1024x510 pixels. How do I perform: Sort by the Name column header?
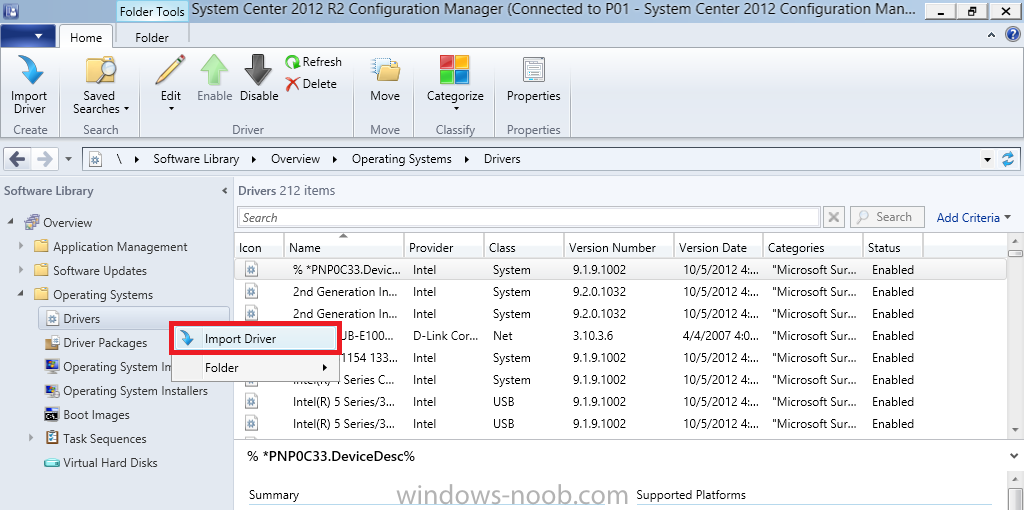[x=344, y=247]
